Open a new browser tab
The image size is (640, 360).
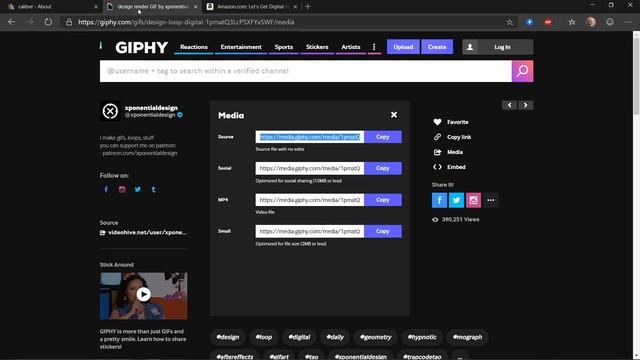coord(308,7)
